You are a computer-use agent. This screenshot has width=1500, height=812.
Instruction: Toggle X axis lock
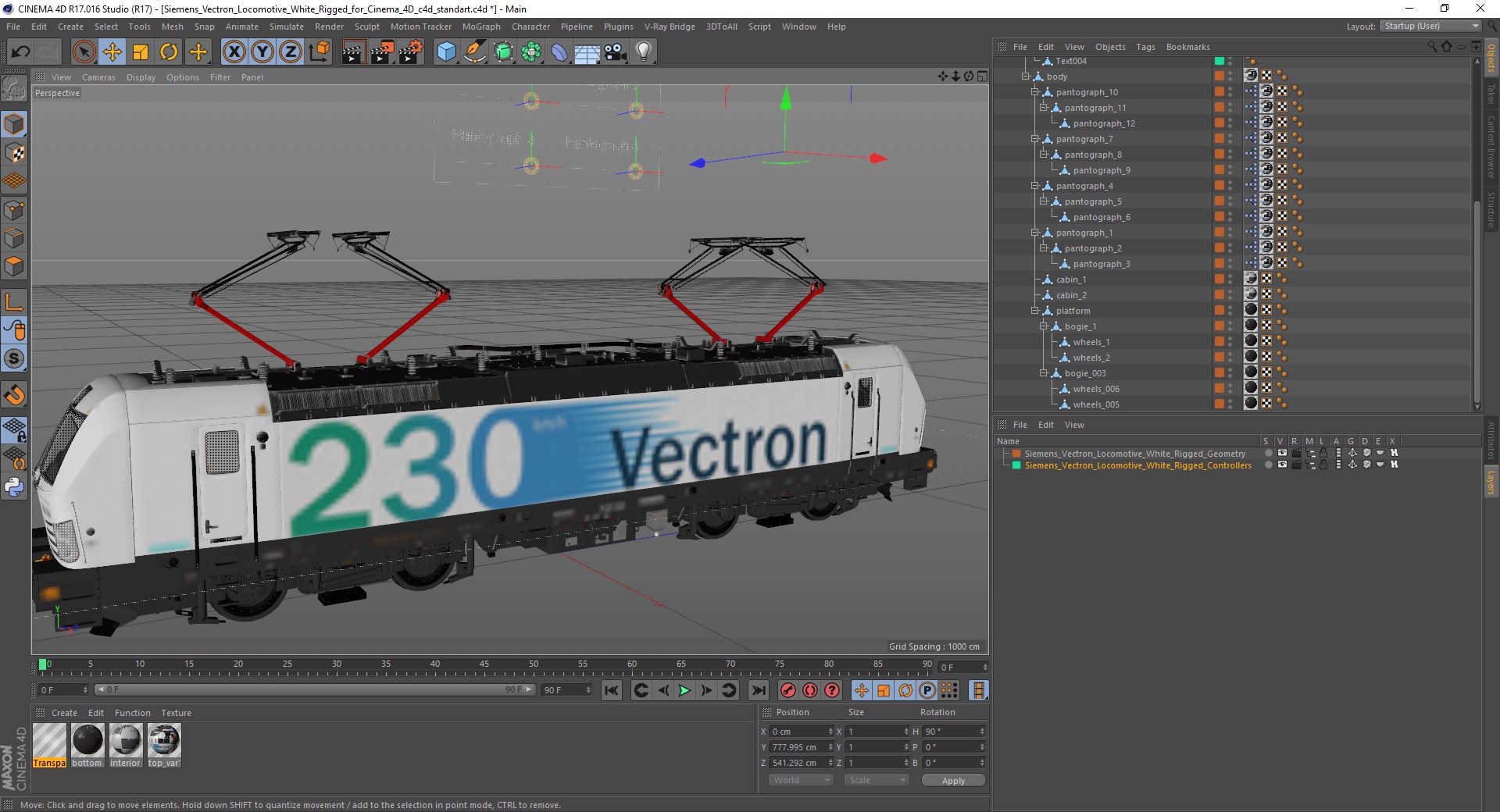(x=234, y=52)
